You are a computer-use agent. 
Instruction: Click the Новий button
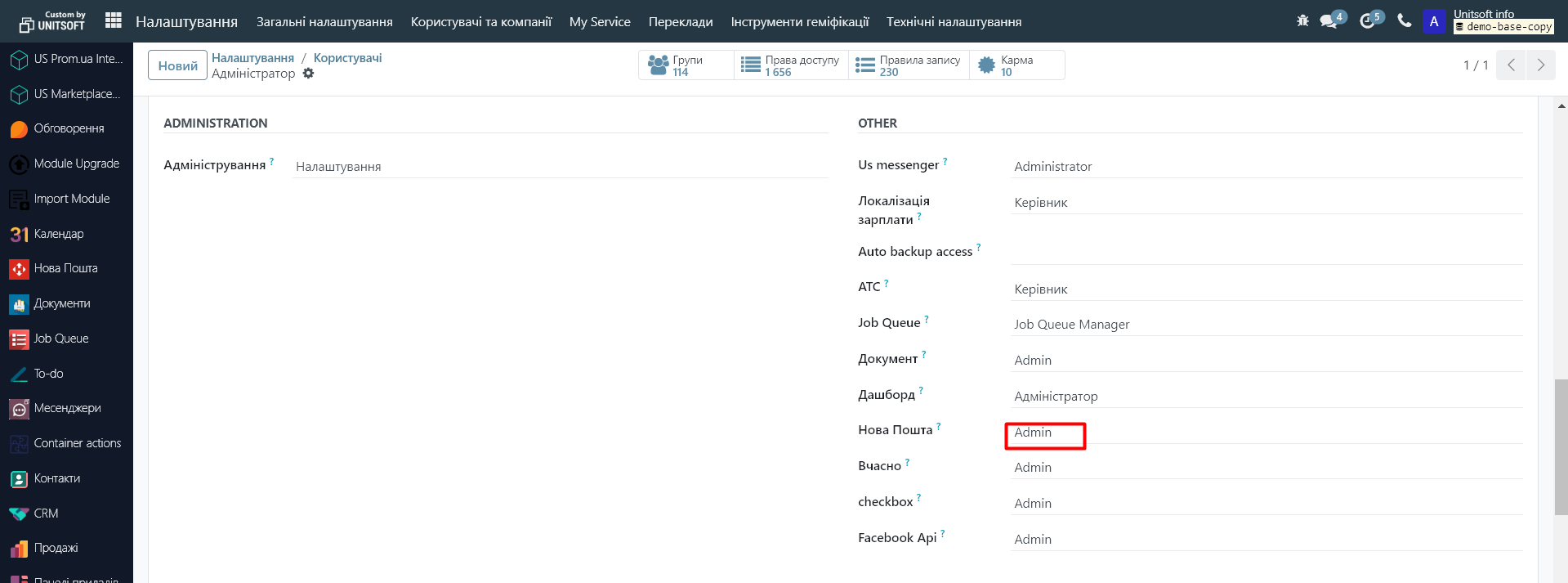tap(177, 65)
